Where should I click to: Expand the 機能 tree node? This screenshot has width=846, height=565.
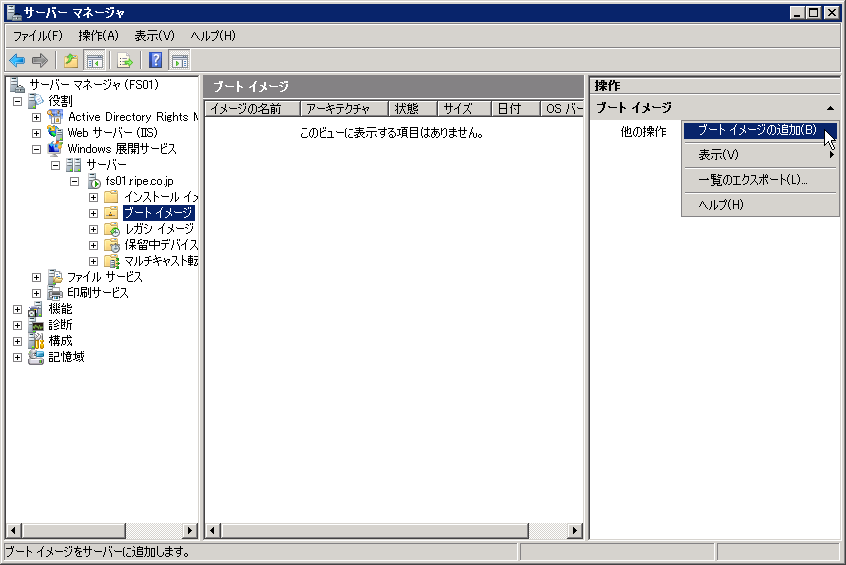17,310
